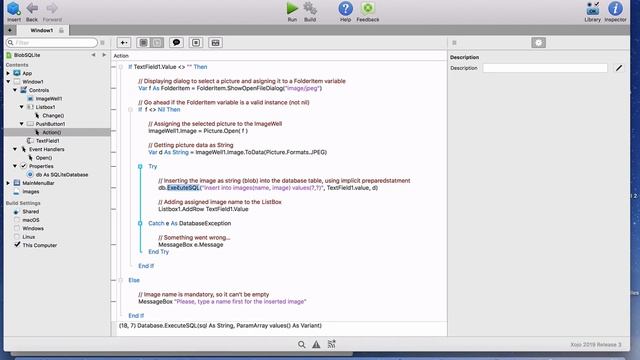This screenshot has width=640, height=360.
Task: Collapse the Event Handlers group
Action: pyautogui.click(x=15, y=149)
